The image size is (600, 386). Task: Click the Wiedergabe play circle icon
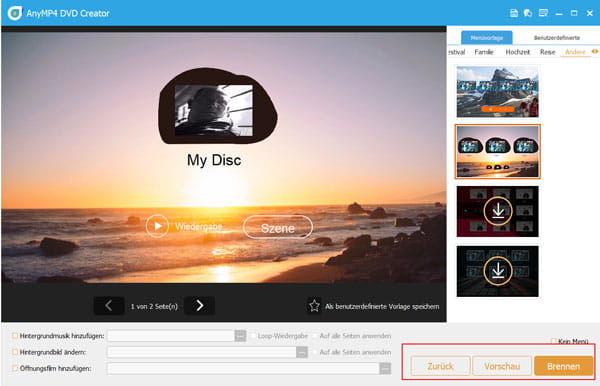(157, 226)
